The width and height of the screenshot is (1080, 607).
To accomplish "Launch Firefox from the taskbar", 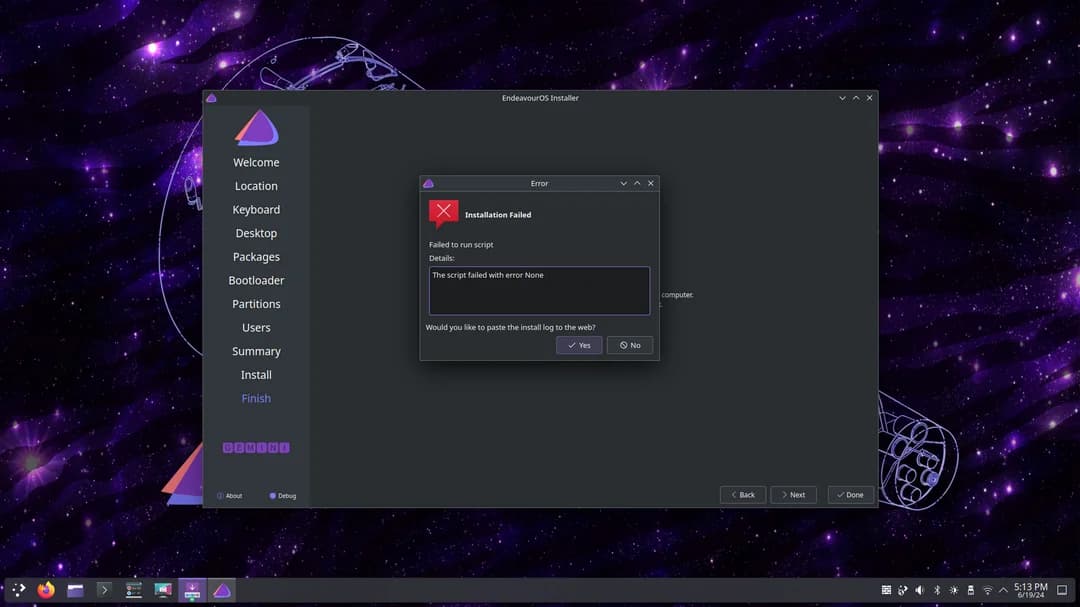I will (x=45, y=589).
